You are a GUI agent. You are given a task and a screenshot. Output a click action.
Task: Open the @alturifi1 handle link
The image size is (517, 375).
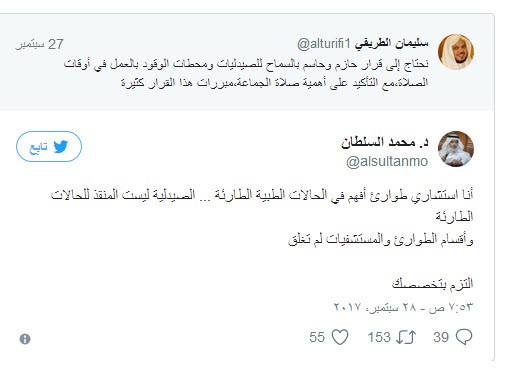tap(324, 44)
